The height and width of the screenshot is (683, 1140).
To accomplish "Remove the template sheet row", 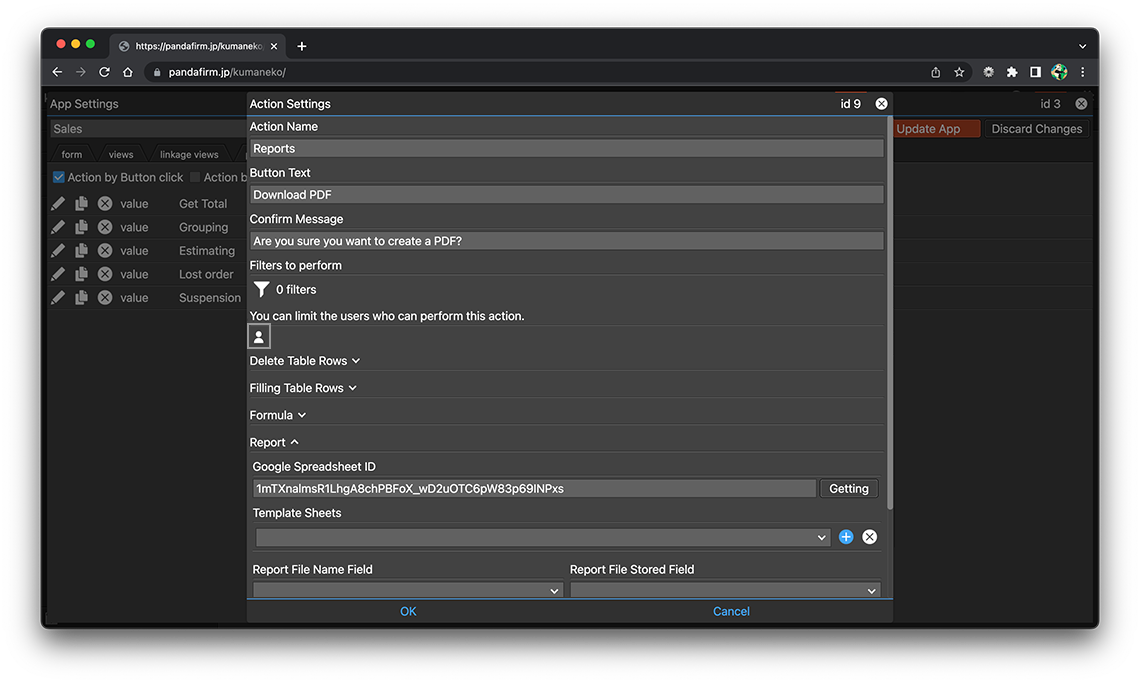I will [x=869, y=537].
